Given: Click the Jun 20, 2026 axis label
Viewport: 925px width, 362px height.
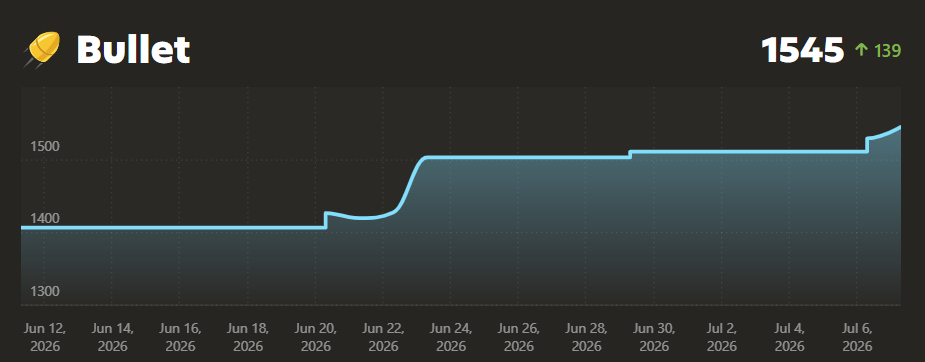Looking at the screenshot, I should tap(316, 337).
